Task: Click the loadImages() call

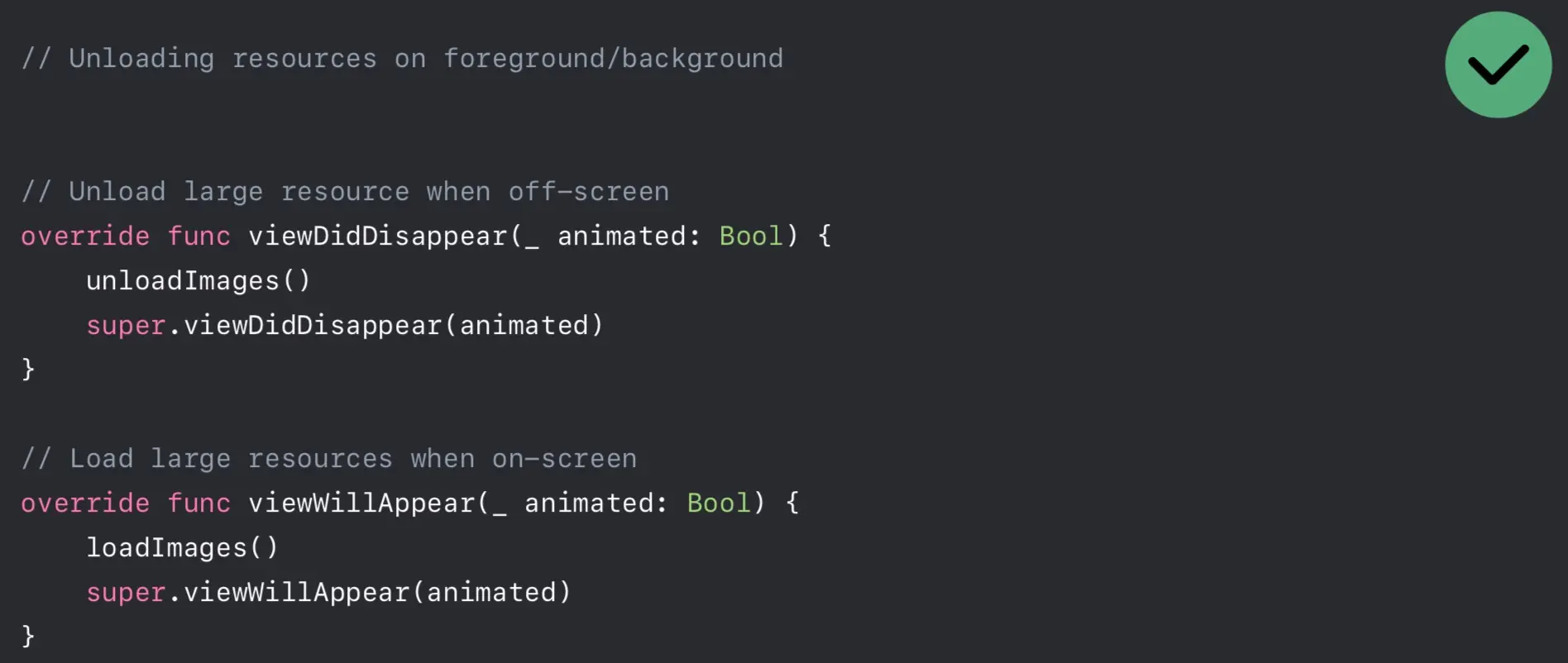Action: pos(183,548)
